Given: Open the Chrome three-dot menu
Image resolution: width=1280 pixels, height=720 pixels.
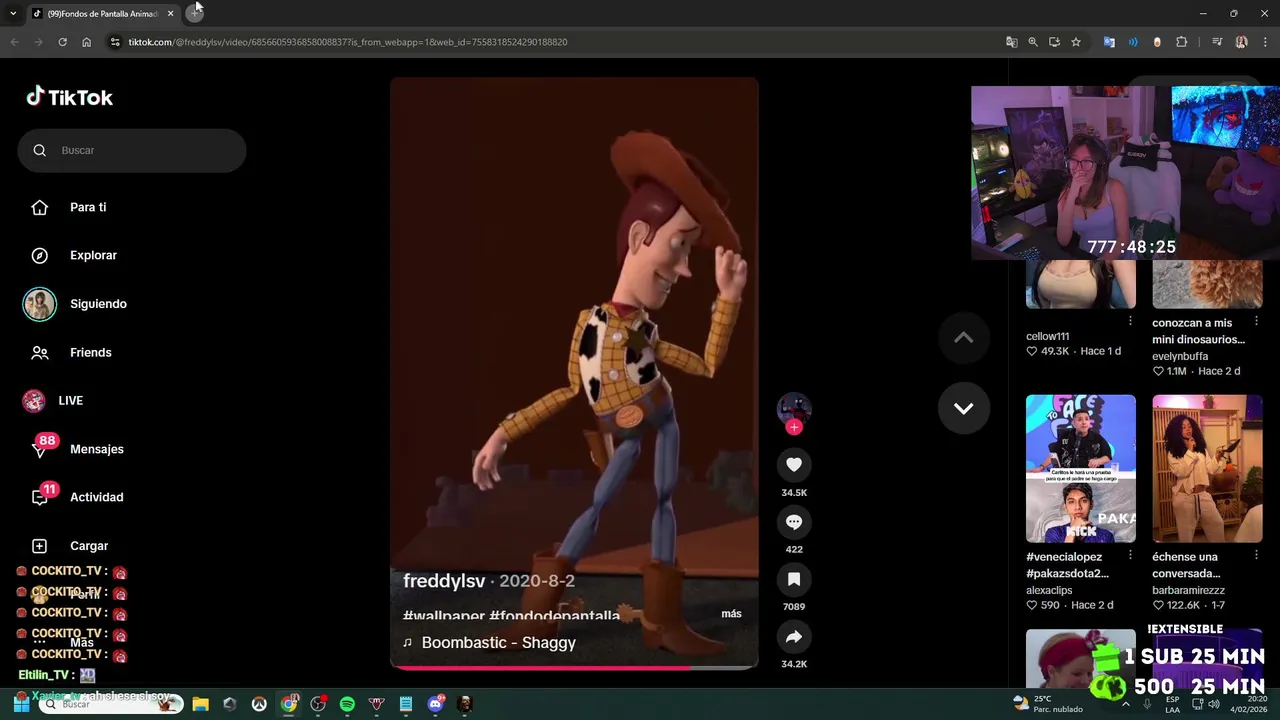Looking at the screenshot, I should pos(1266,42).
